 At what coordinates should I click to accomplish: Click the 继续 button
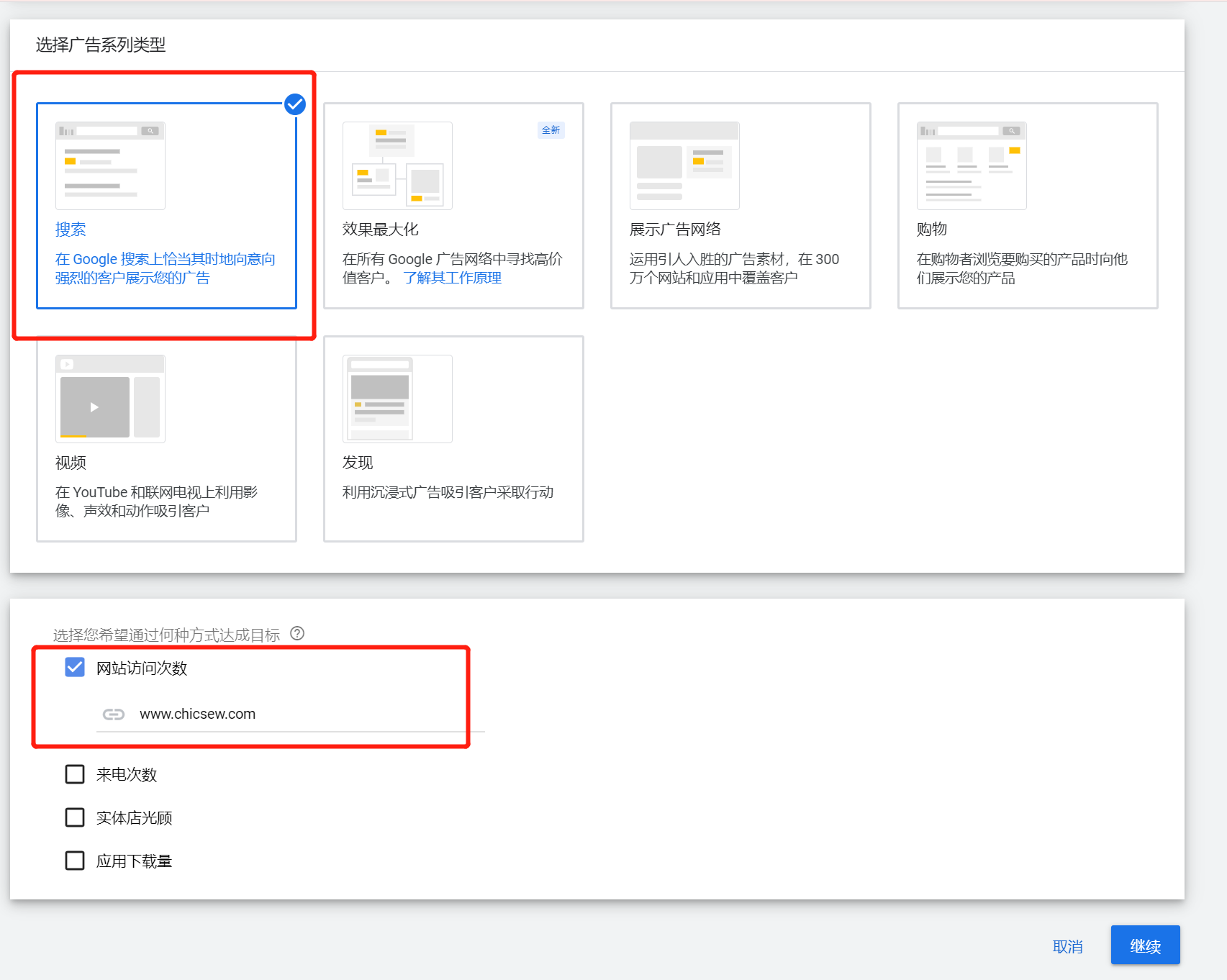click(x=1145, y=945)
